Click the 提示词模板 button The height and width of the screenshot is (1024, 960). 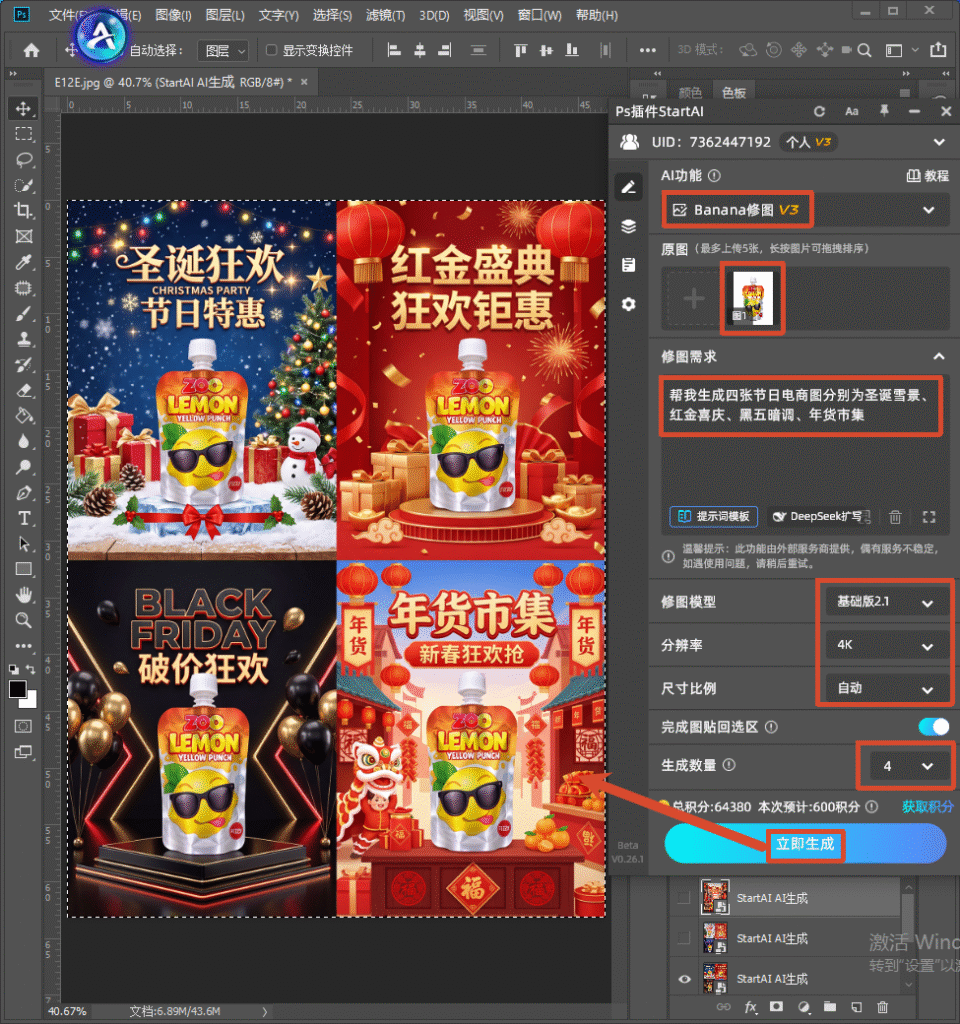point(714,517)
